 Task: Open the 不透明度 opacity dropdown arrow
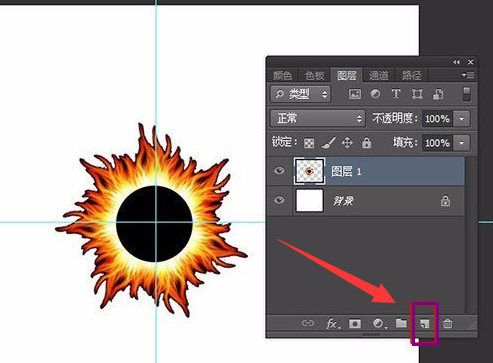[x=461, y=119]
